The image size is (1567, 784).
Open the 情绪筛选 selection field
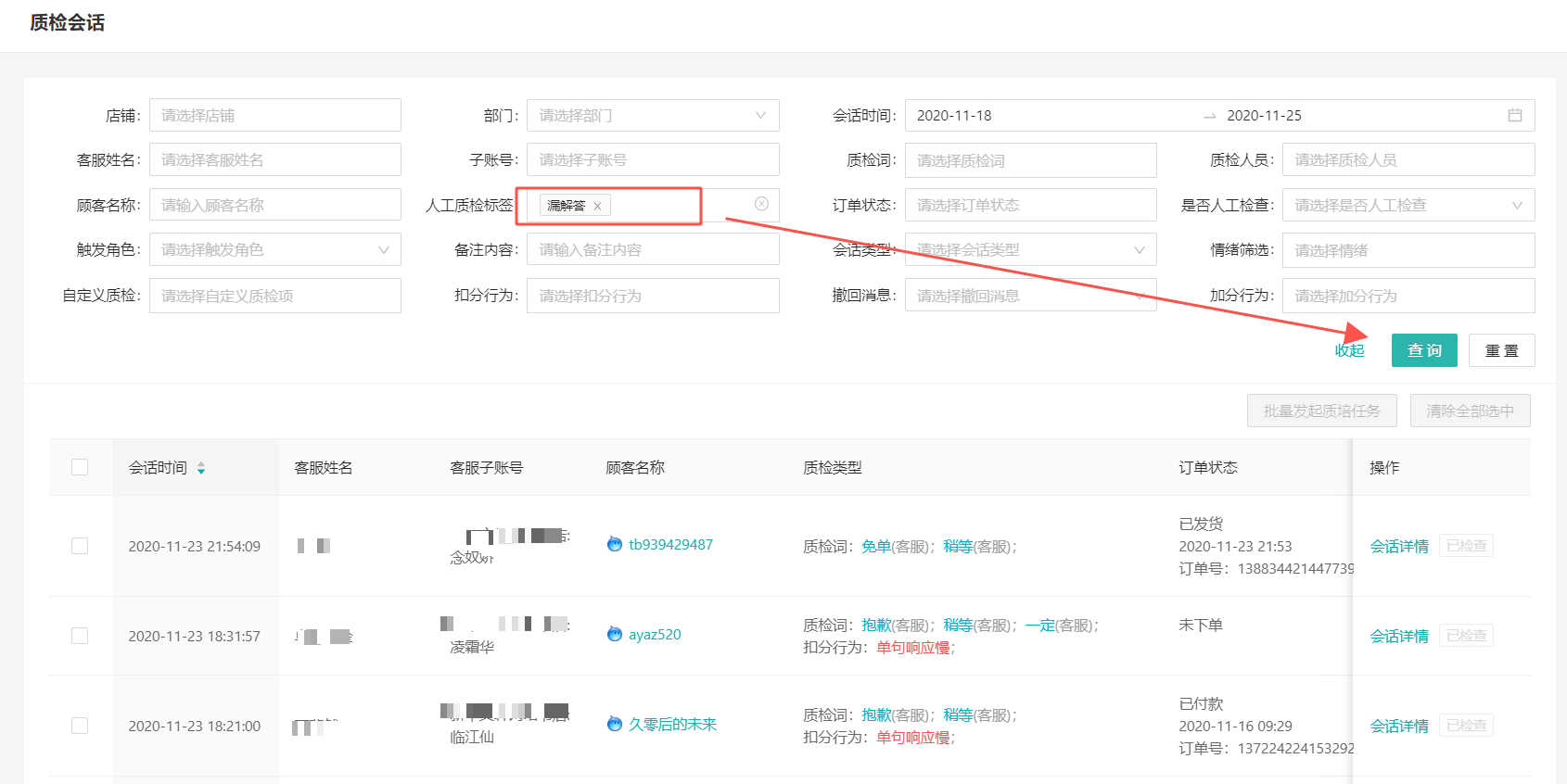1408,250
